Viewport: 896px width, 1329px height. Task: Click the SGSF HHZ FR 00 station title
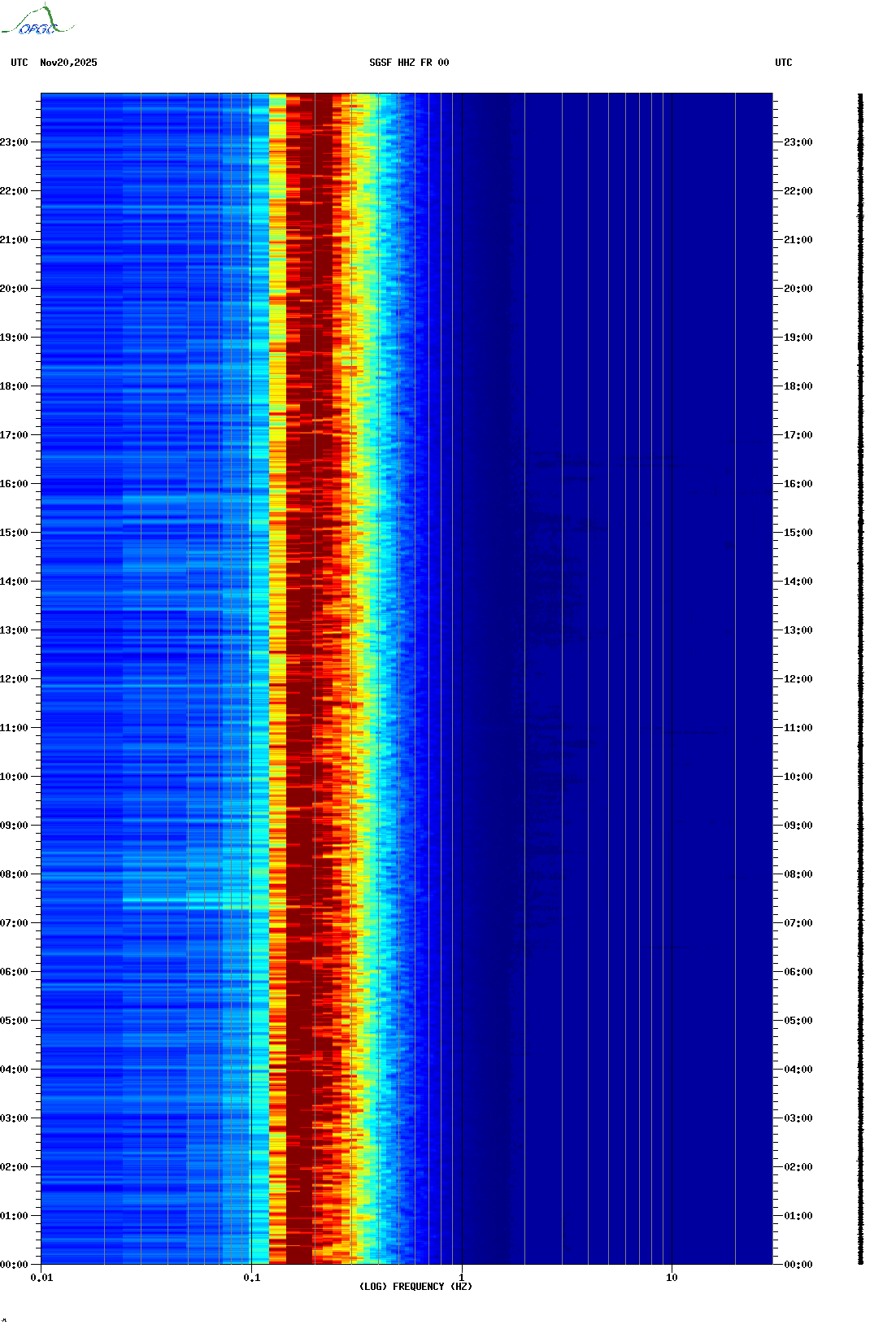(x=409, y=63)
